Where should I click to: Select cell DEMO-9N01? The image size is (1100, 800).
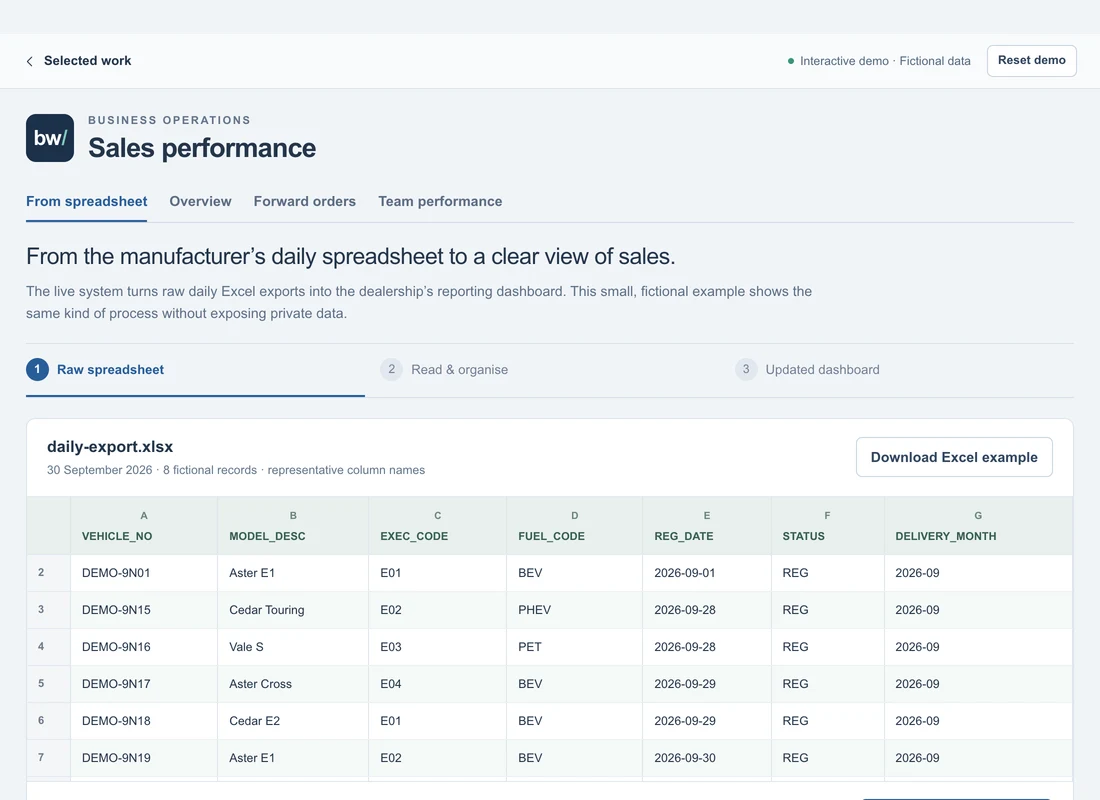(x=144, y=573)
